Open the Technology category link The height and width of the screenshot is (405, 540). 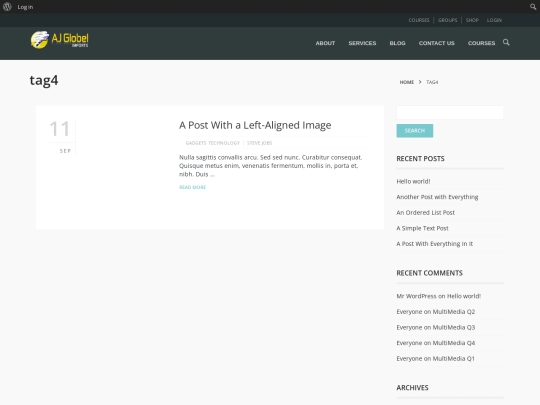coord(224,143)
